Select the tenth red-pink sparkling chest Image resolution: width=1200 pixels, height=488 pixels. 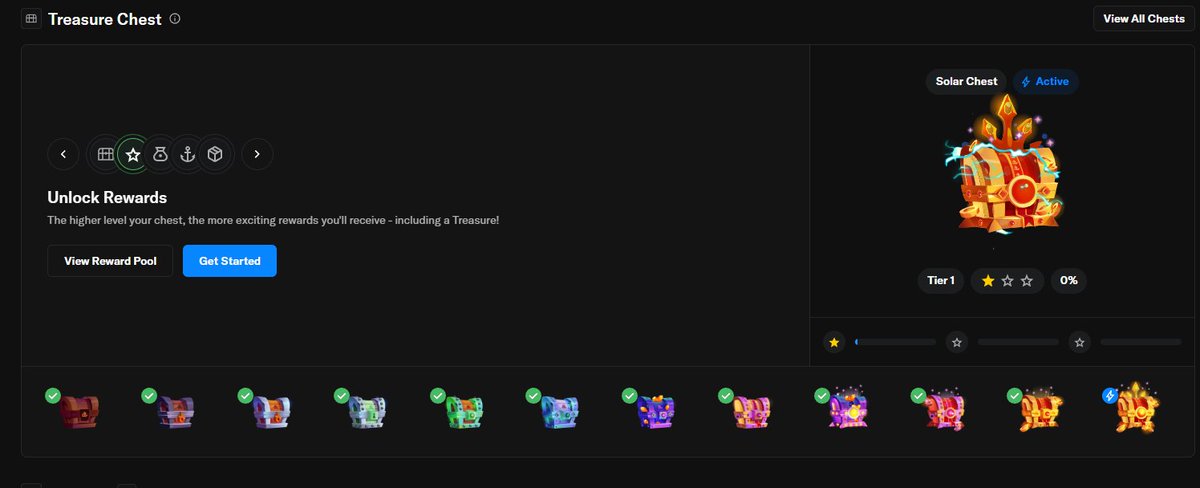click(x=946, y=409)
